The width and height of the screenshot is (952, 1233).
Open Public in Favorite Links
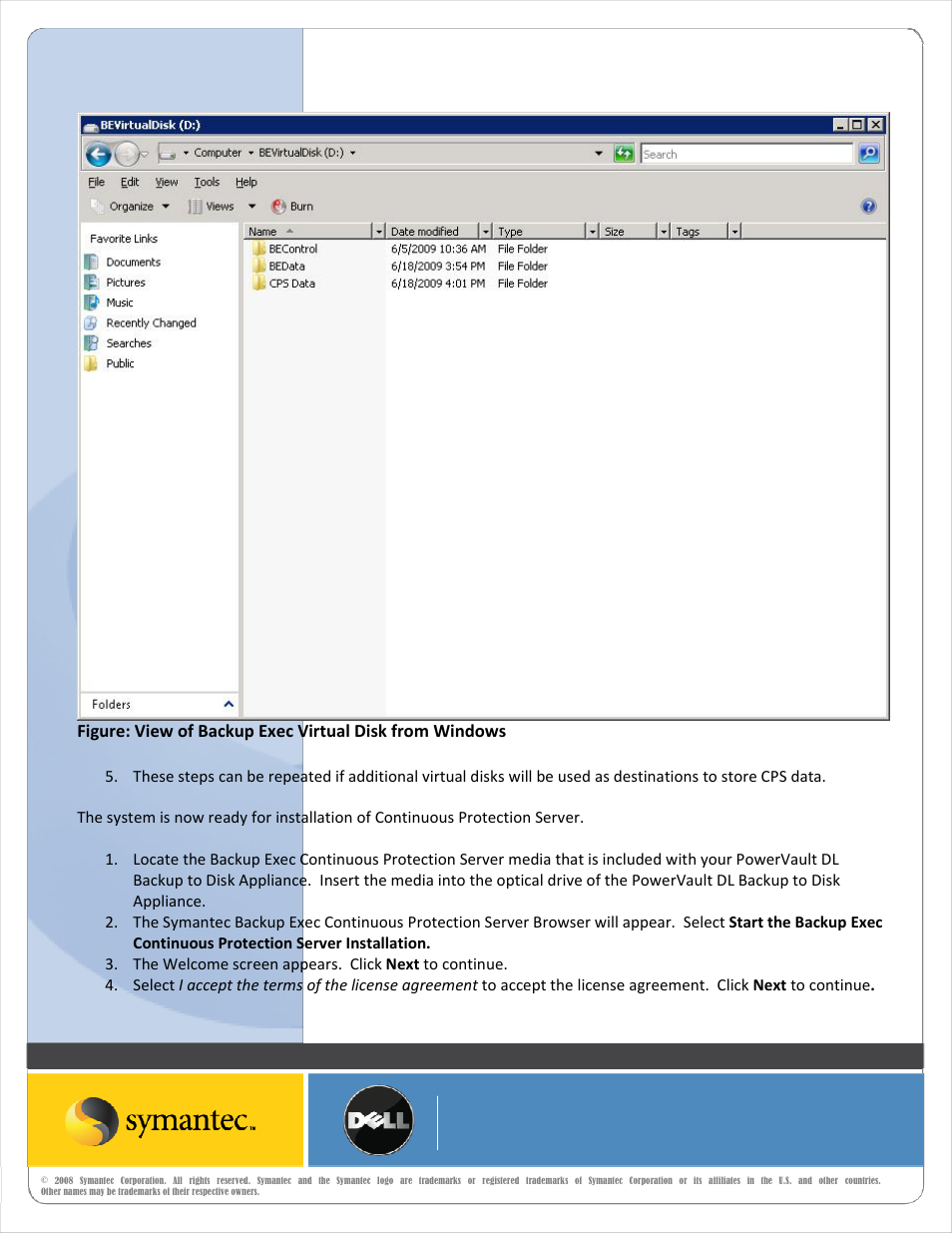[120, 363]
